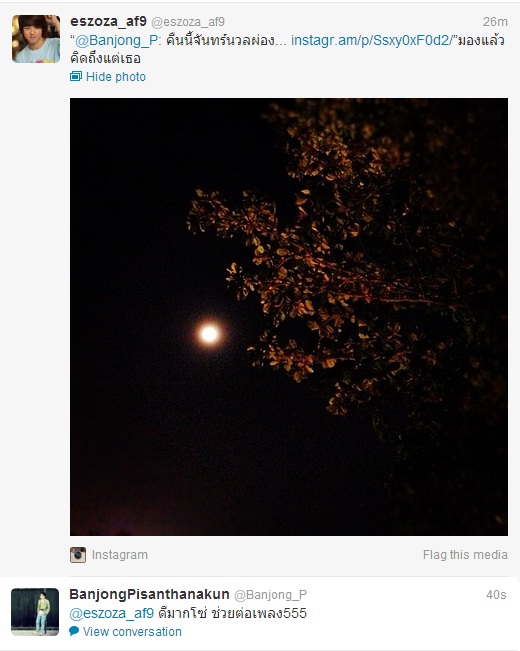Click the Hide photo media icon
Image resolution: width=520 pixels, height=651 pixels.
coord(76,76)
